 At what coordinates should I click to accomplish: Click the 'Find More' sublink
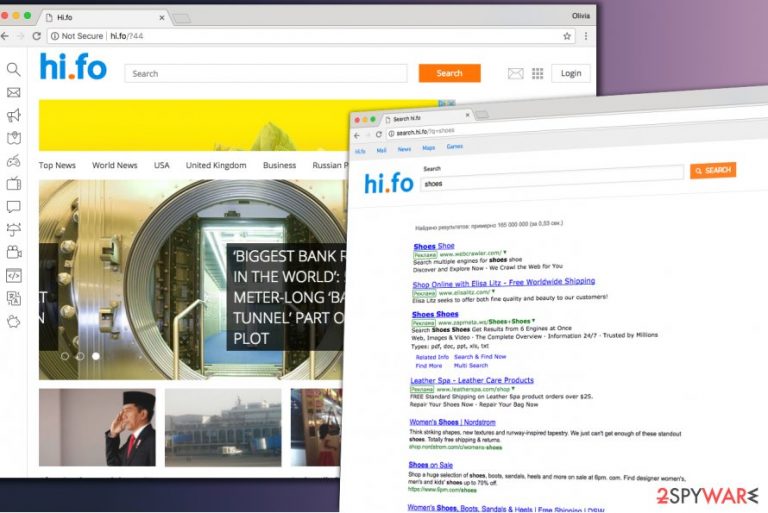click(429, 366)
